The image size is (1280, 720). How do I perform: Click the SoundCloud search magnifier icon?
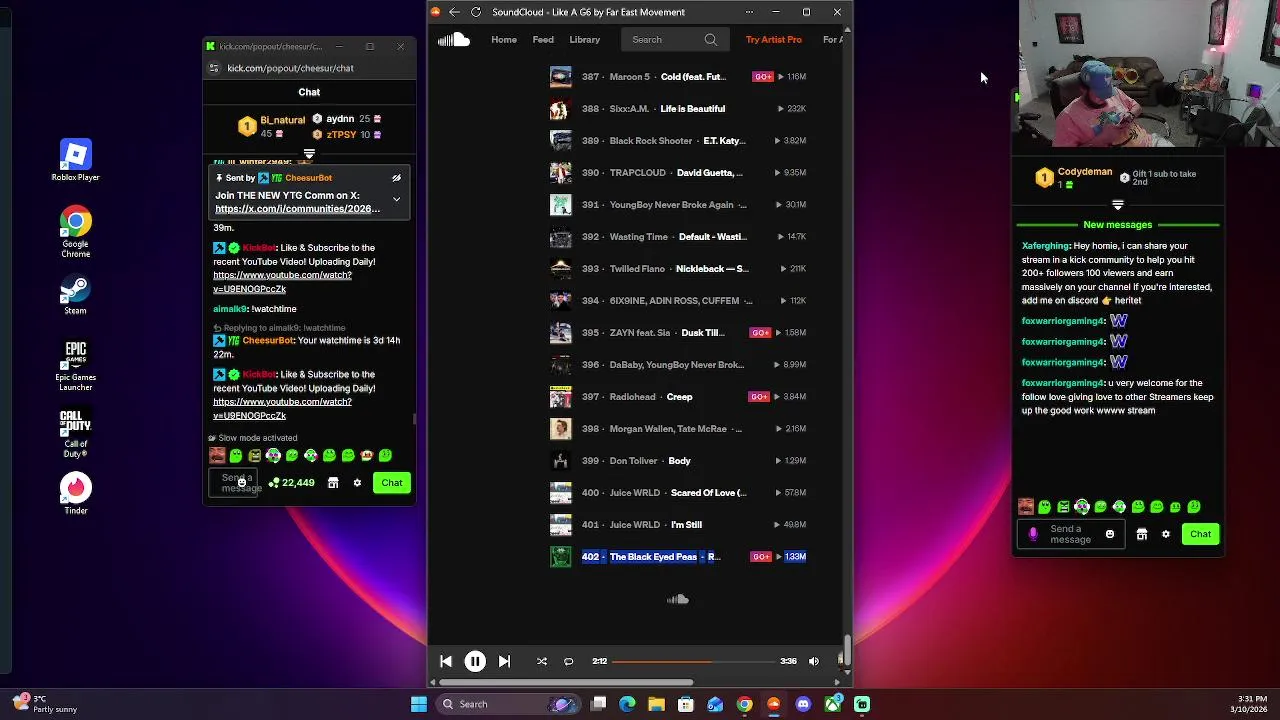(x=711, y=40)
